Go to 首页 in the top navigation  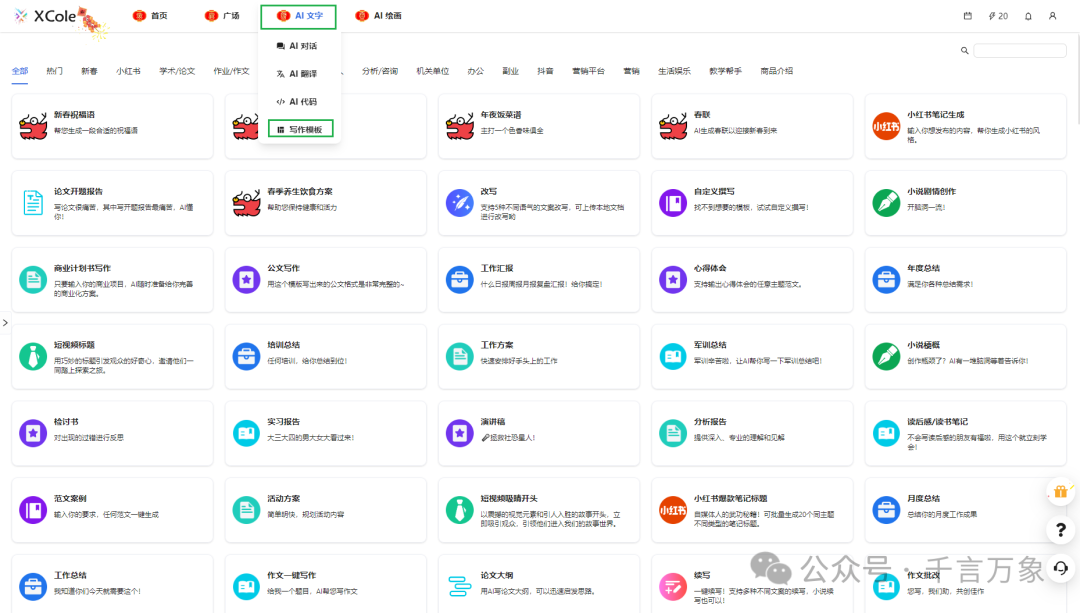pos(150,16)
